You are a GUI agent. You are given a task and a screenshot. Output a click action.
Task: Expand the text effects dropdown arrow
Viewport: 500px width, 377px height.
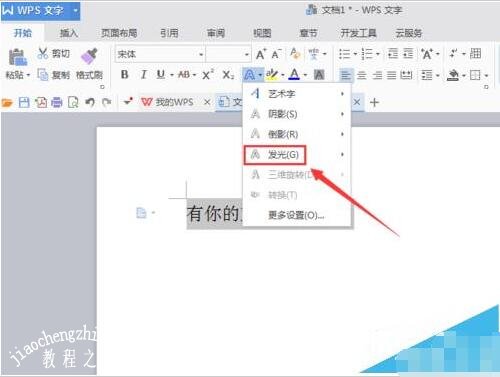tap(260, 75)
